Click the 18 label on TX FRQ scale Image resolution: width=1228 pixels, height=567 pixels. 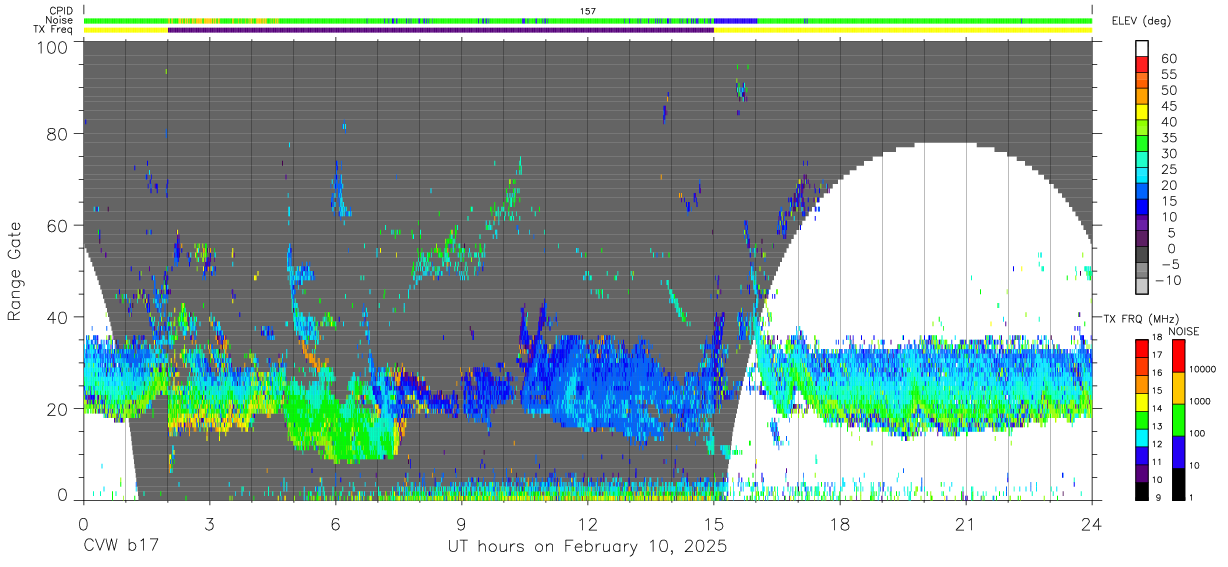click(1157, 337)
